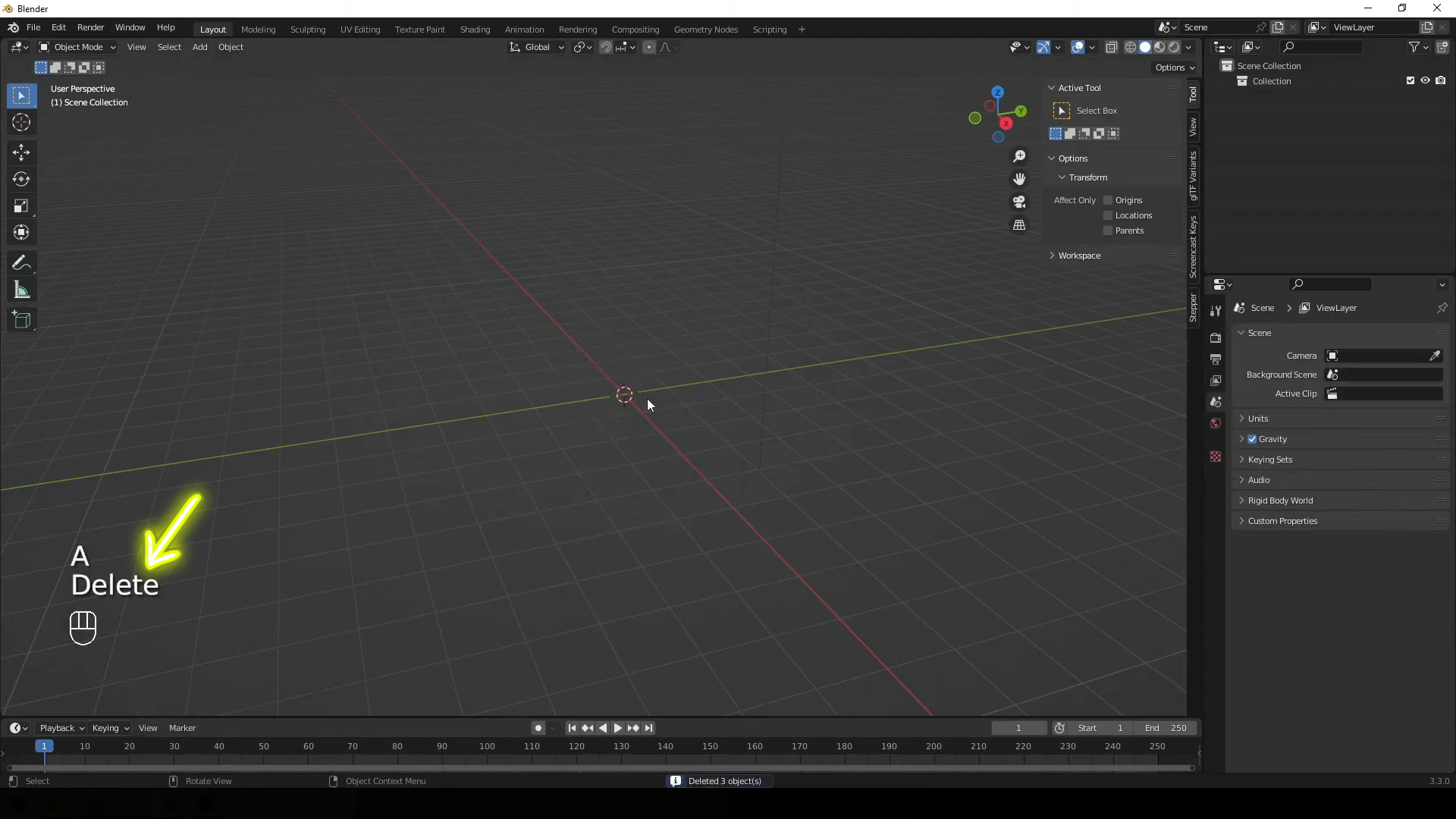Screen dimensions: 1456x819
Task: Switch to Shading workspace tab
Action: click(475, 30)
